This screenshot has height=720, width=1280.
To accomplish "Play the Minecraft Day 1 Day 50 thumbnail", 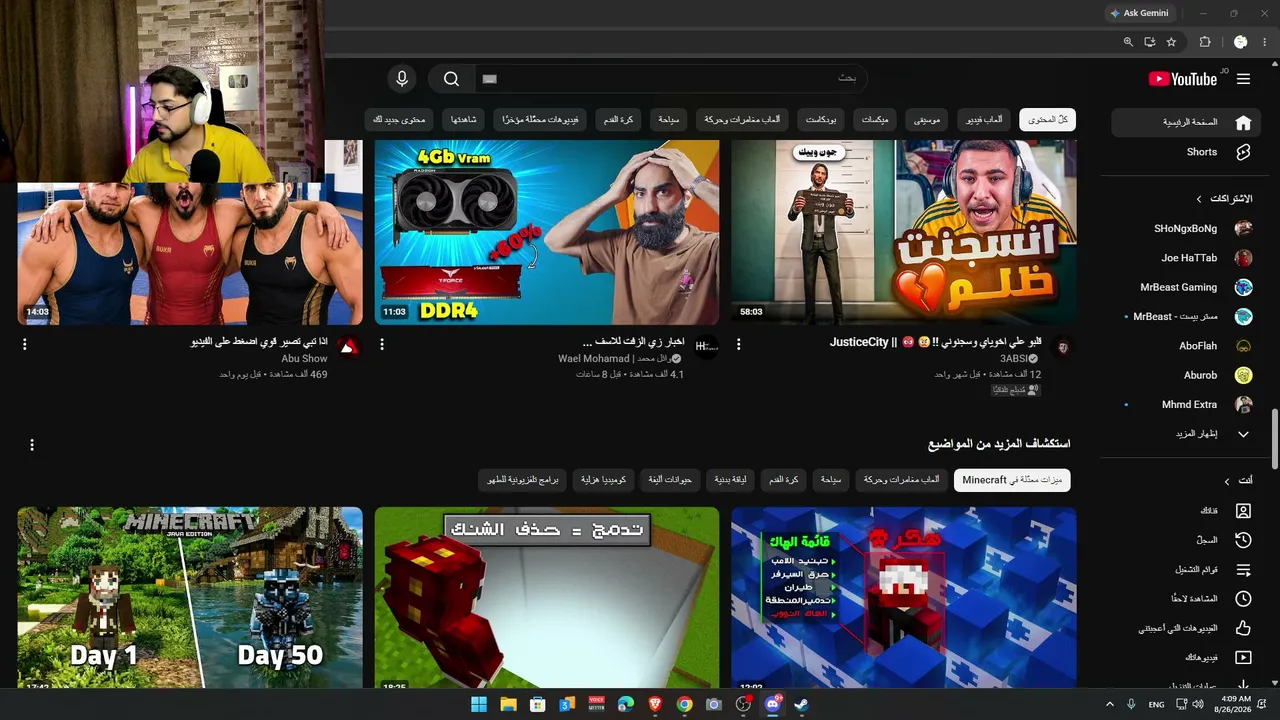I will click(190, 597).
